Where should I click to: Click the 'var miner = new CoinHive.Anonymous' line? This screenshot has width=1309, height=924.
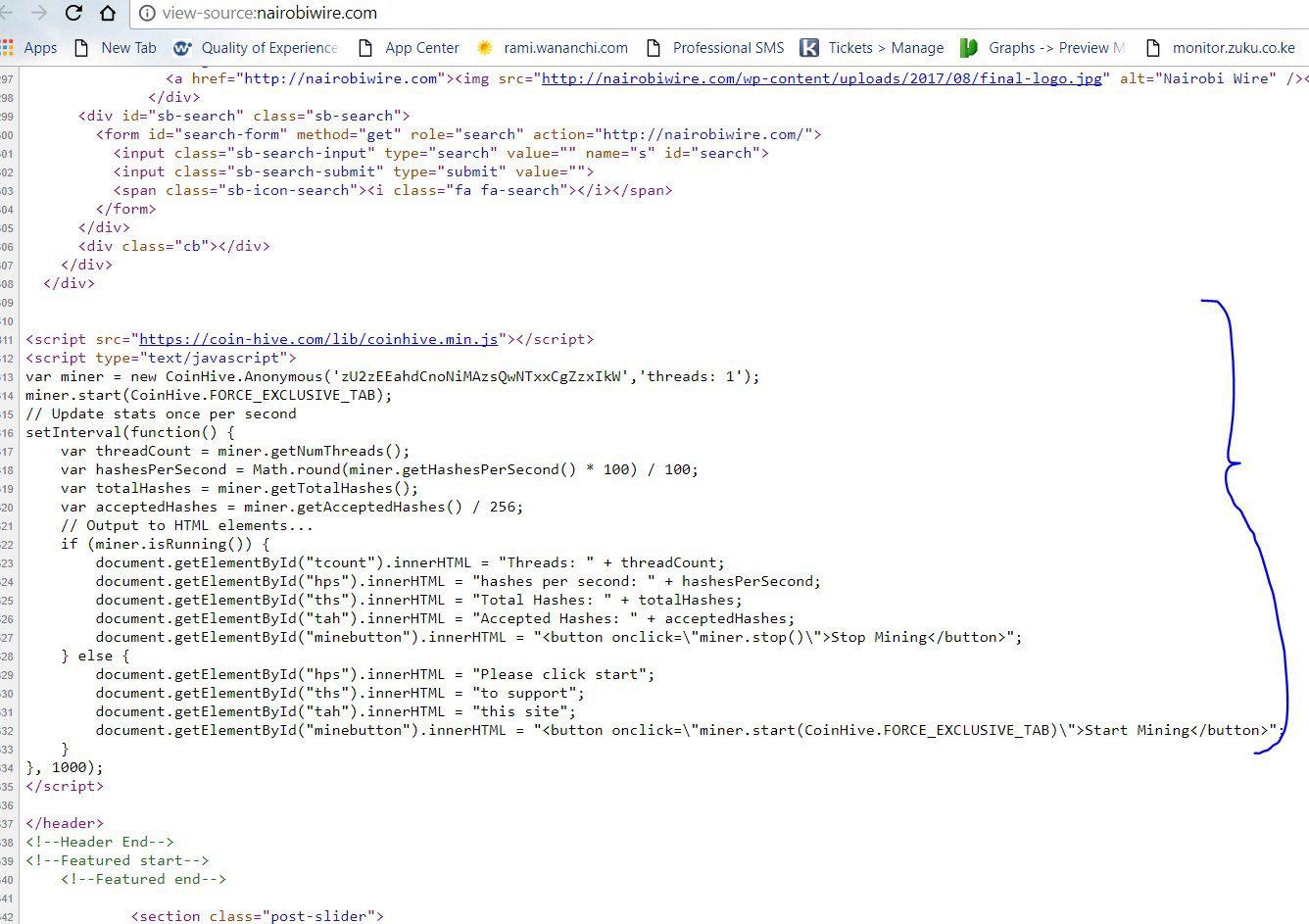[x=392, y=376]
